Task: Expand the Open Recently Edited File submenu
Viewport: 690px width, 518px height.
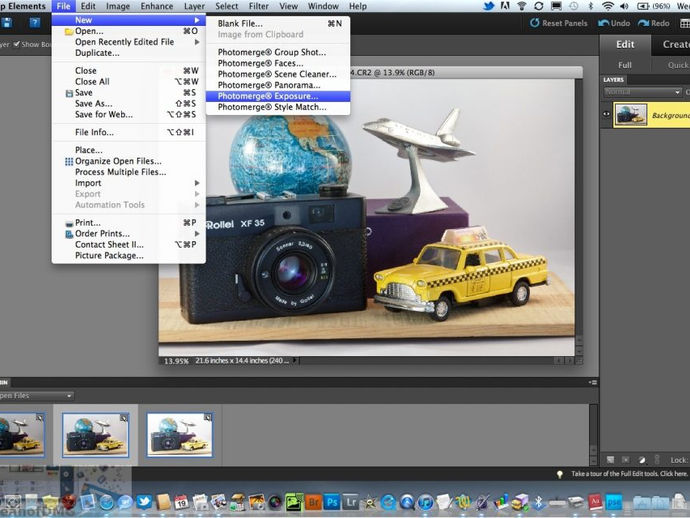Action: point(128,42)
